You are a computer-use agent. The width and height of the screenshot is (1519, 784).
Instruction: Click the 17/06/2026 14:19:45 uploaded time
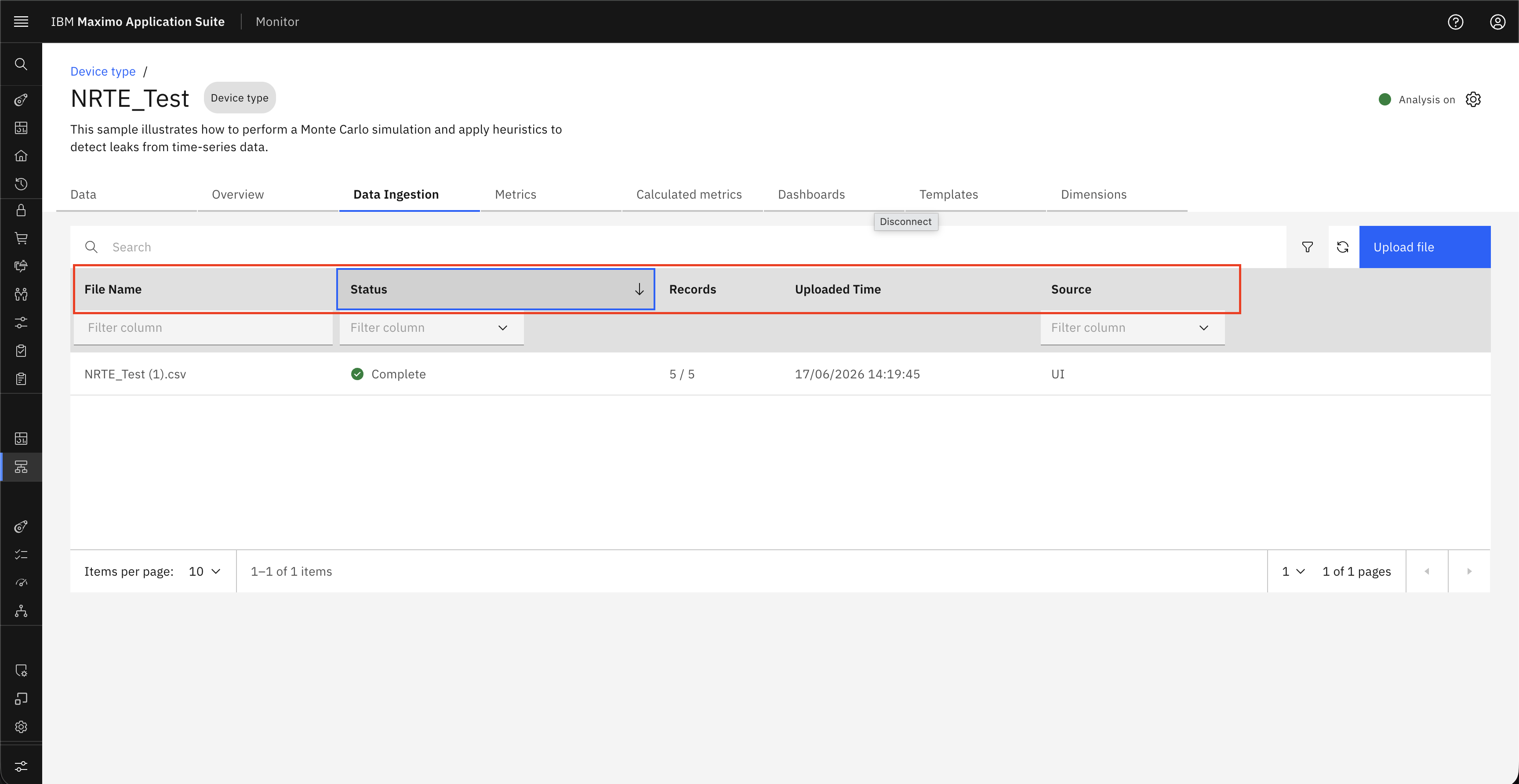[857, 374]
